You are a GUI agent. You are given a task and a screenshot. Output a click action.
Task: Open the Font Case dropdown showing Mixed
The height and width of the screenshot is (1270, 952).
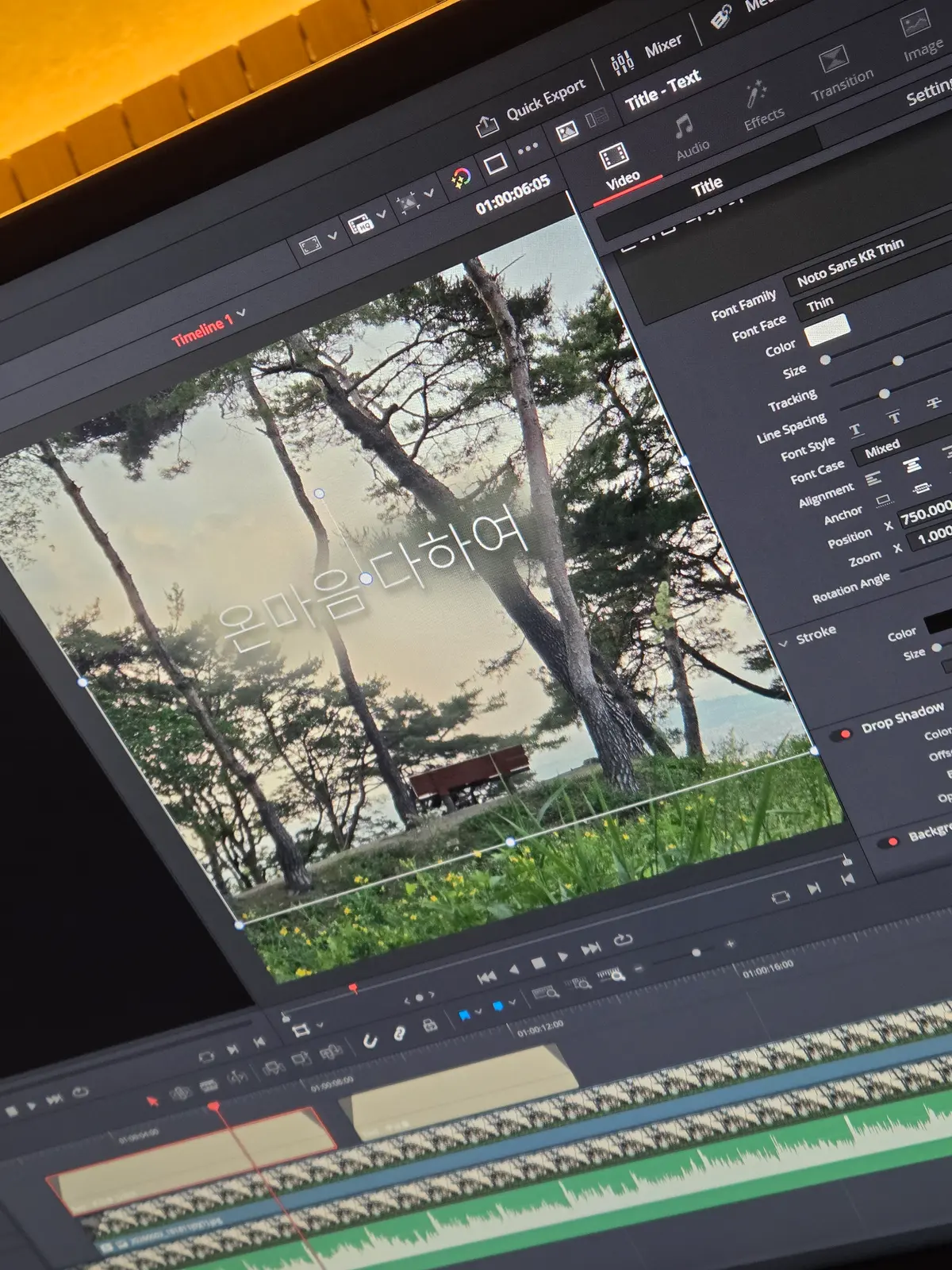902,441
